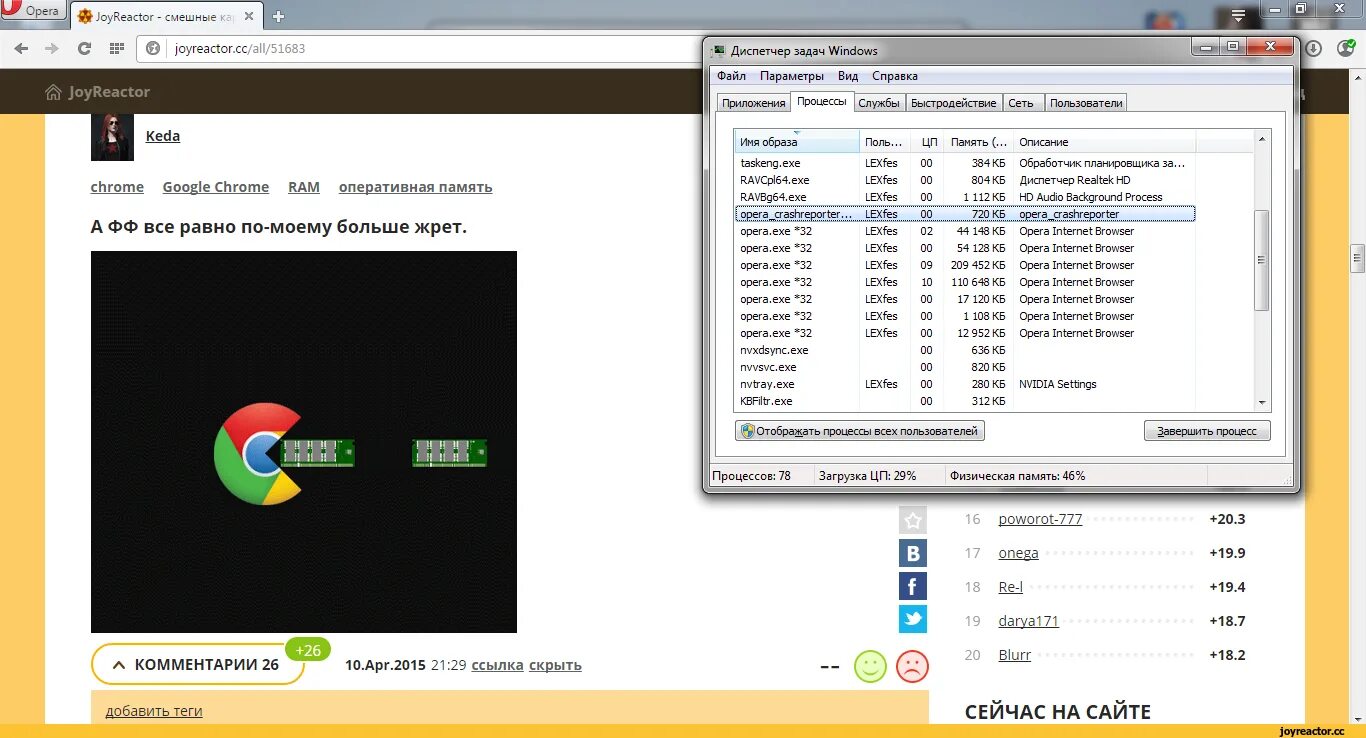Open the tab list menu icon

pyautogui.click(x=1239, y=14)
